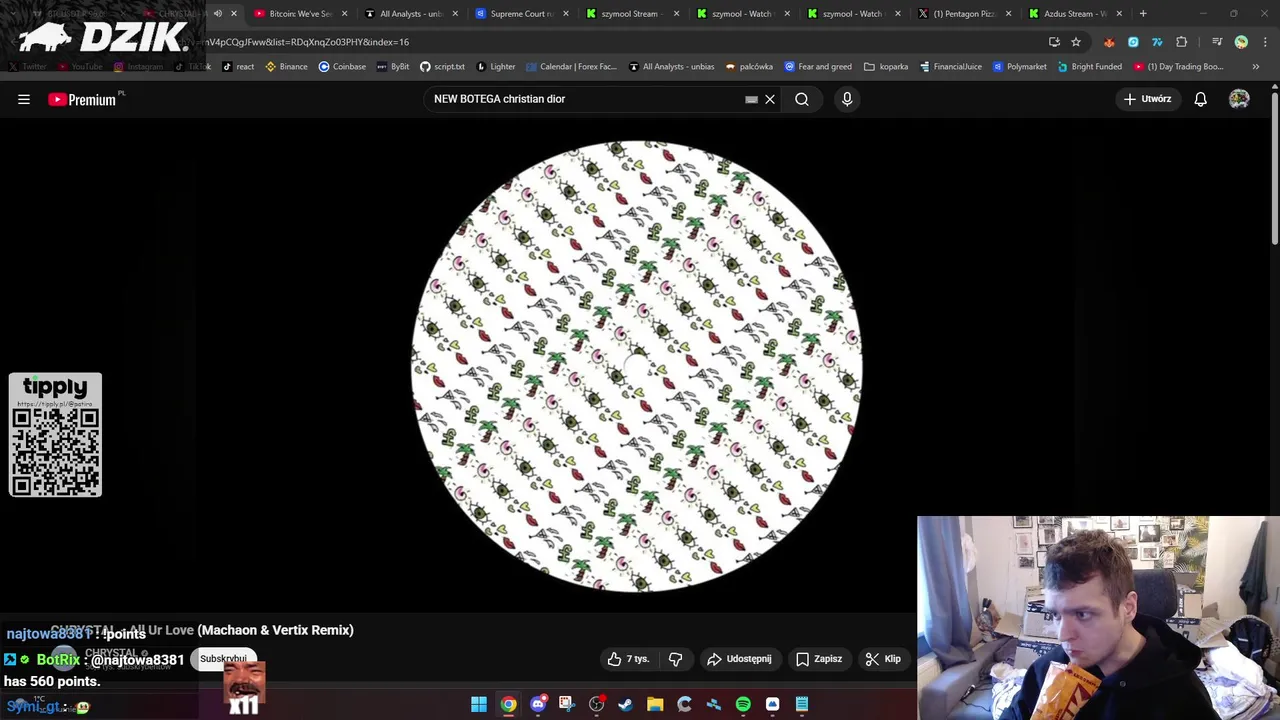
Task: Open the FinancialJuice bookmark
Action: (x=950, y=67)
